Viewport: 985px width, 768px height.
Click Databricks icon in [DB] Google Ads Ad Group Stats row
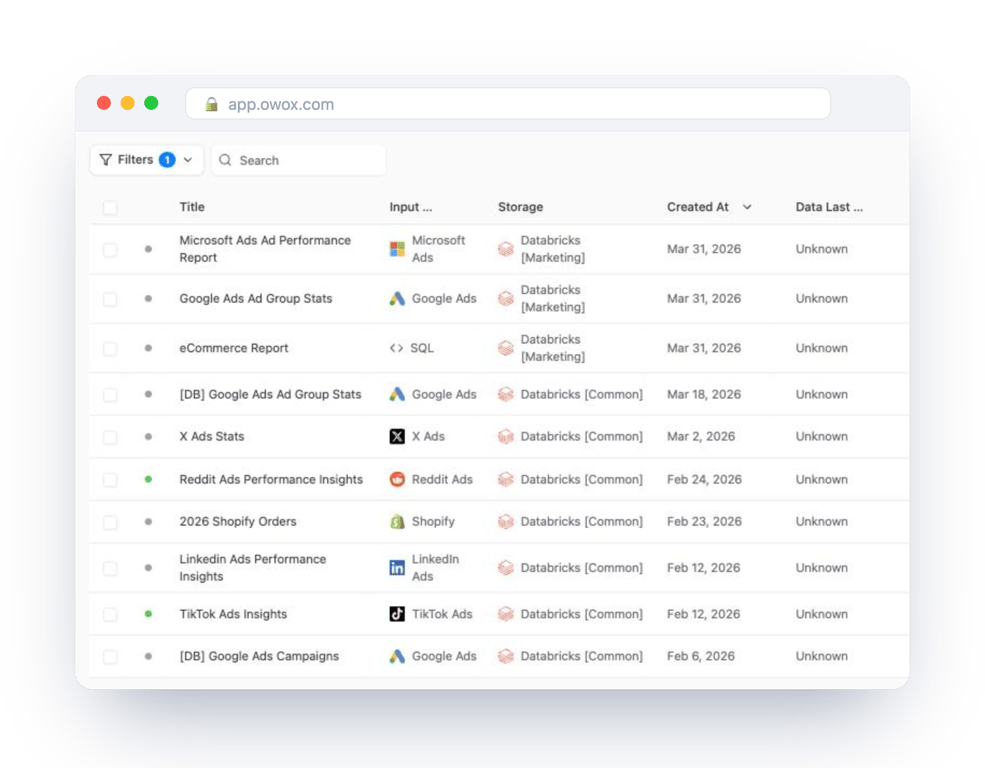pos(506,394)
